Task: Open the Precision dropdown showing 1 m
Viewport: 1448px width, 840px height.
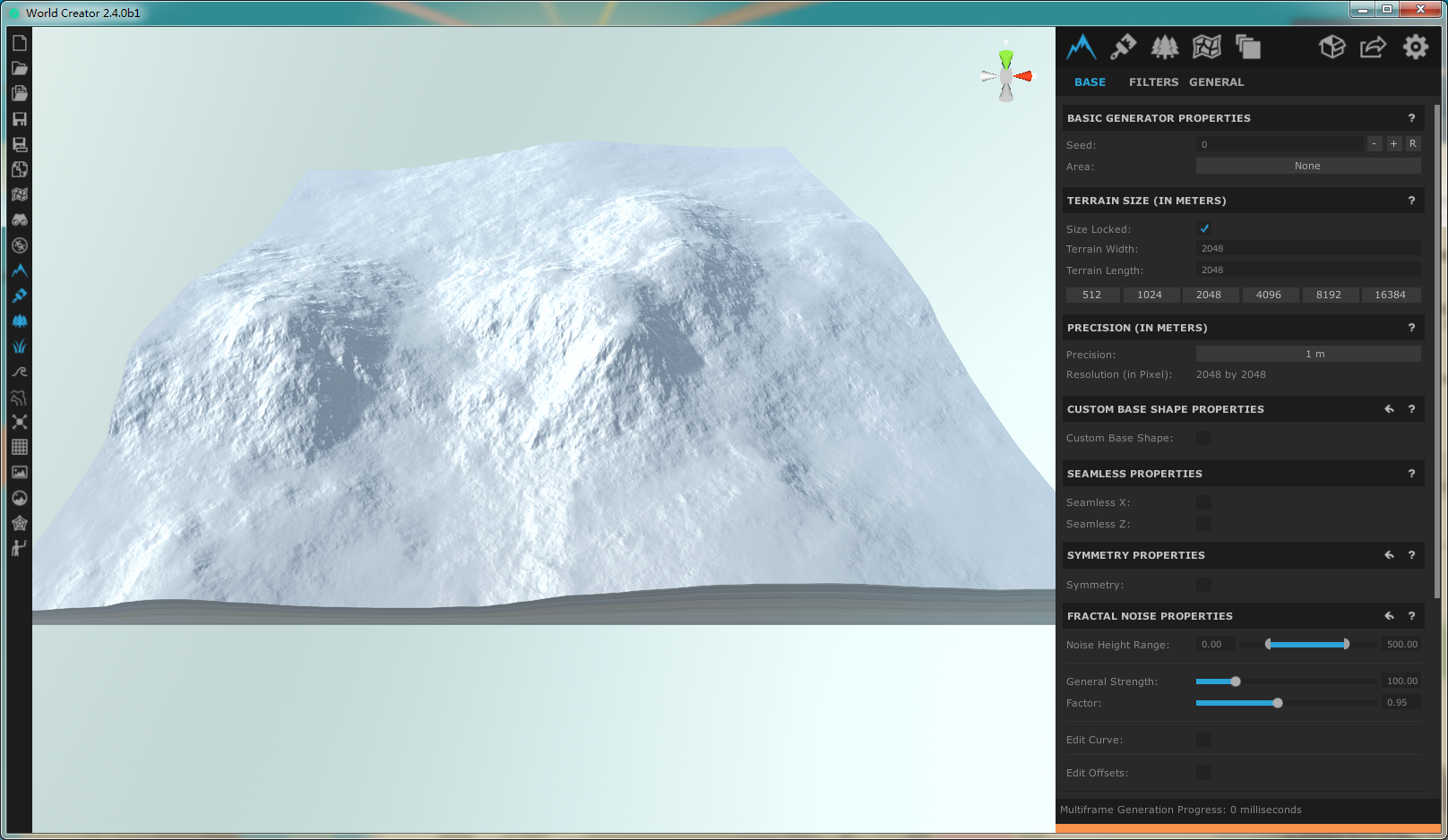Action: point(1308,354)
